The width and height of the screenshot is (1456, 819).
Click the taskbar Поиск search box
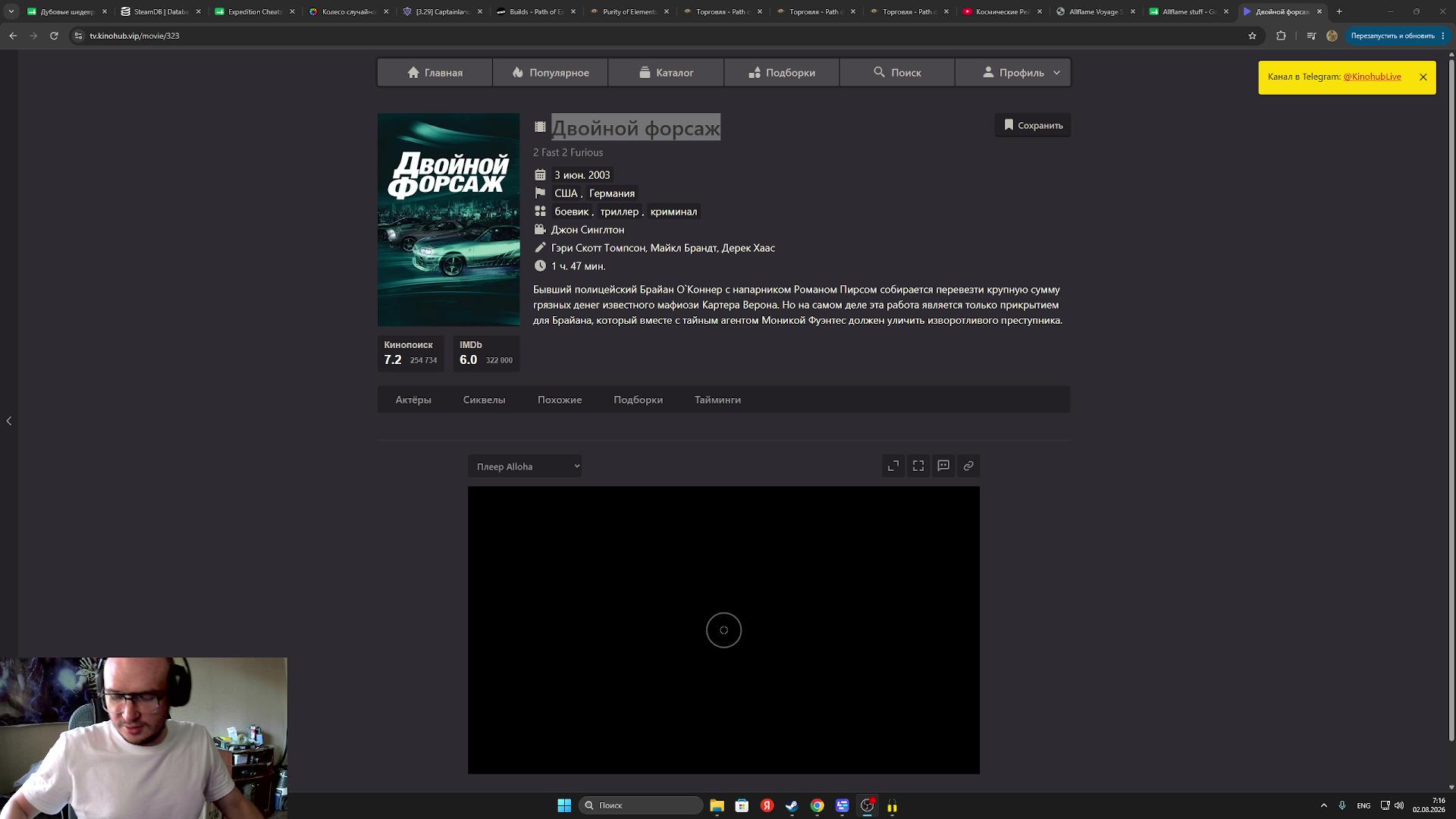[641, 805]
